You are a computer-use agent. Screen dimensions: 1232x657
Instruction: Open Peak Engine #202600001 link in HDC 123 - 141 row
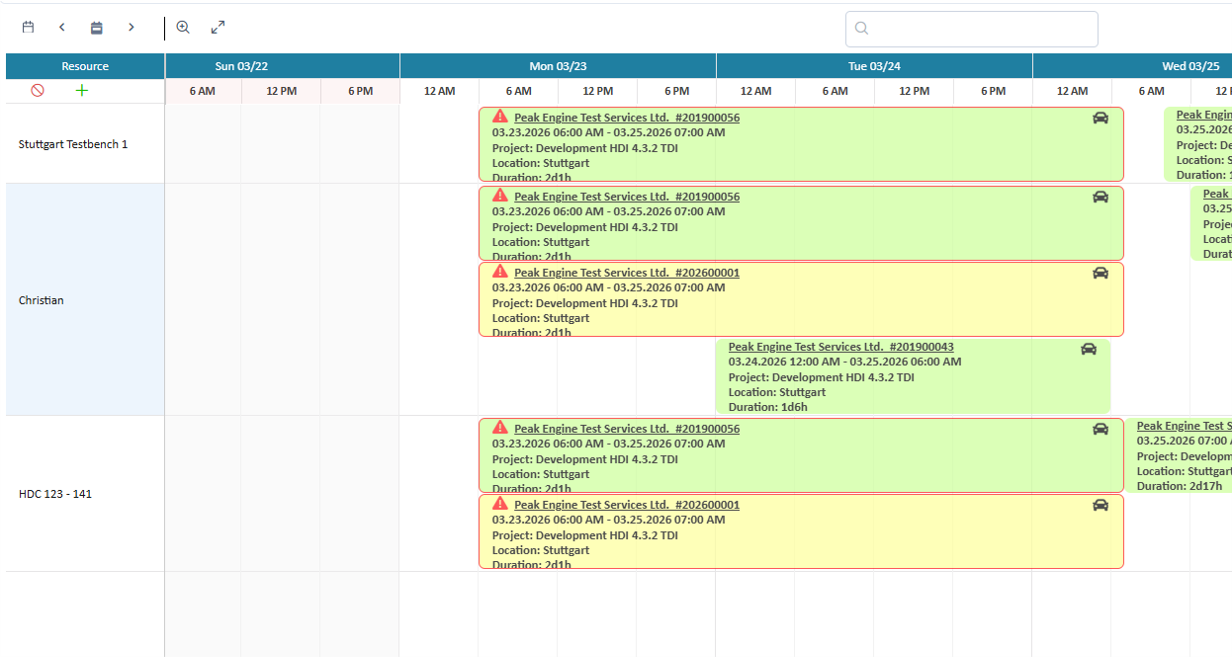click(627, 504)
